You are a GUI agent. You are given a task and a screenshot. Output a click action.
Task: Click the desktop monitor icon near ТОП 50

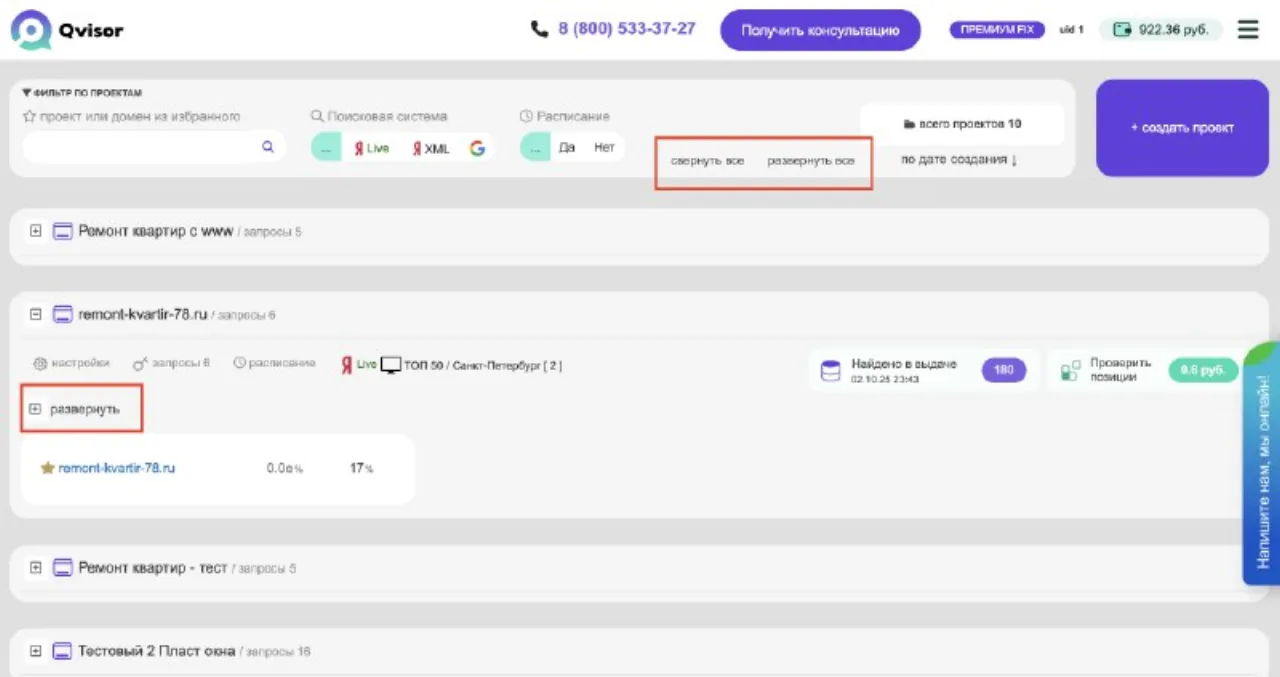pos(391,365)
